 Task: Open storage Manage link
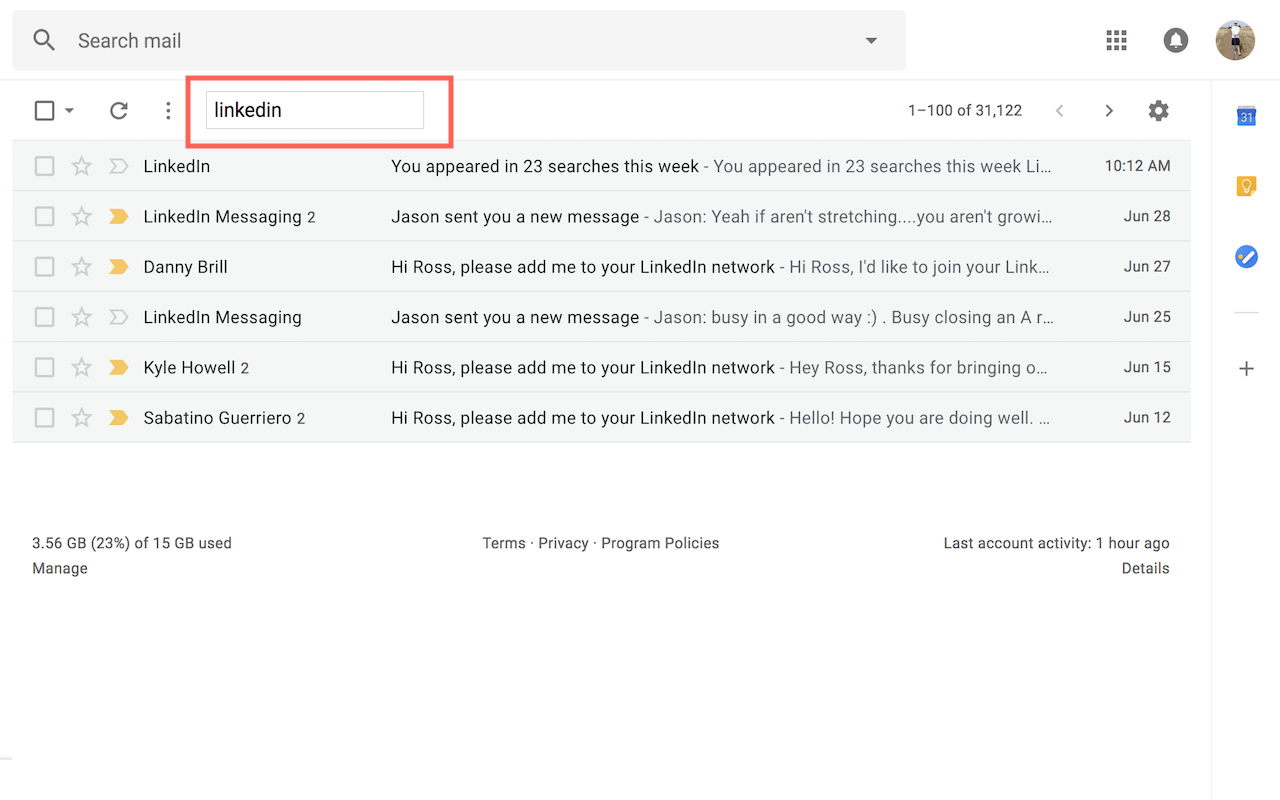click(x=59, y=568)
